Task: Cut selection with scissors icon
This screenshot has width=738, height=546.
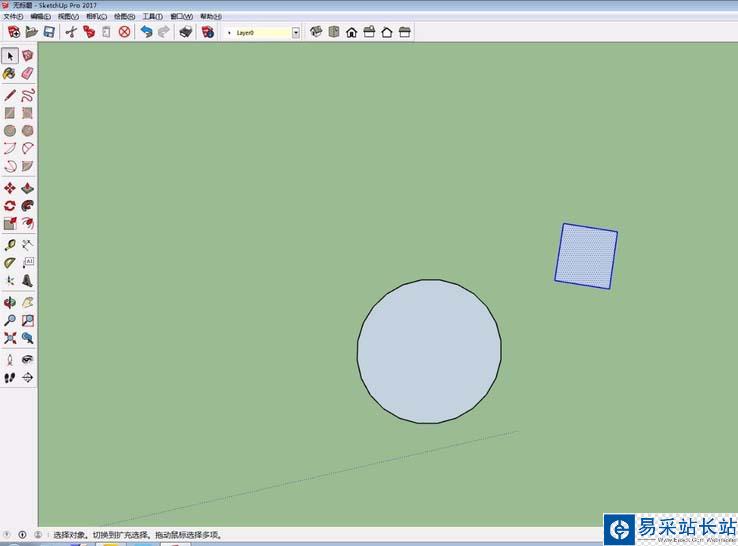Action: coord(71,32)
